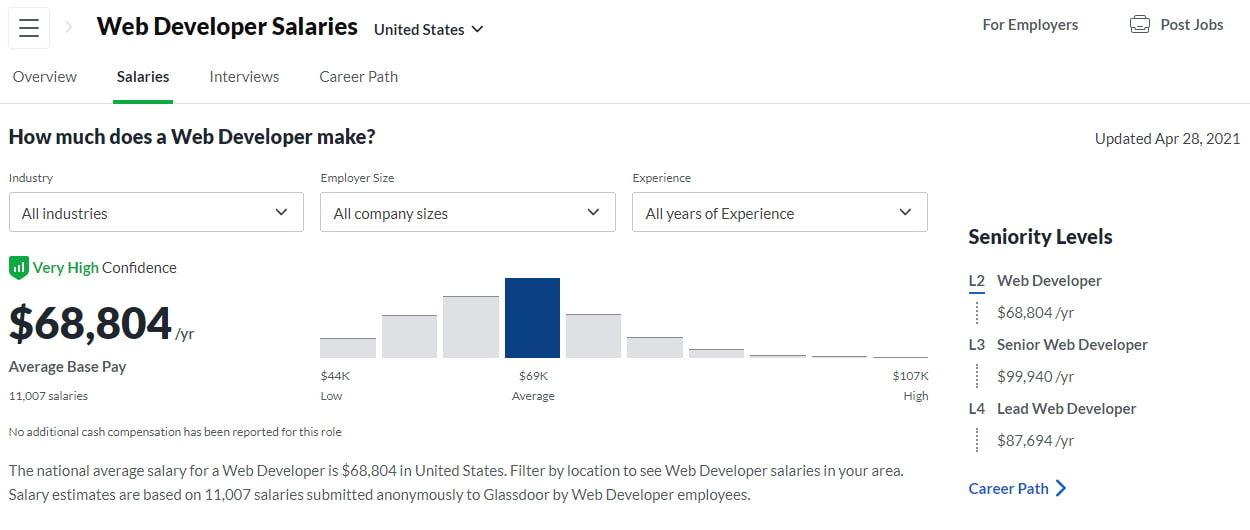Click the highlighted blue $69K average bar

point(532,318)
